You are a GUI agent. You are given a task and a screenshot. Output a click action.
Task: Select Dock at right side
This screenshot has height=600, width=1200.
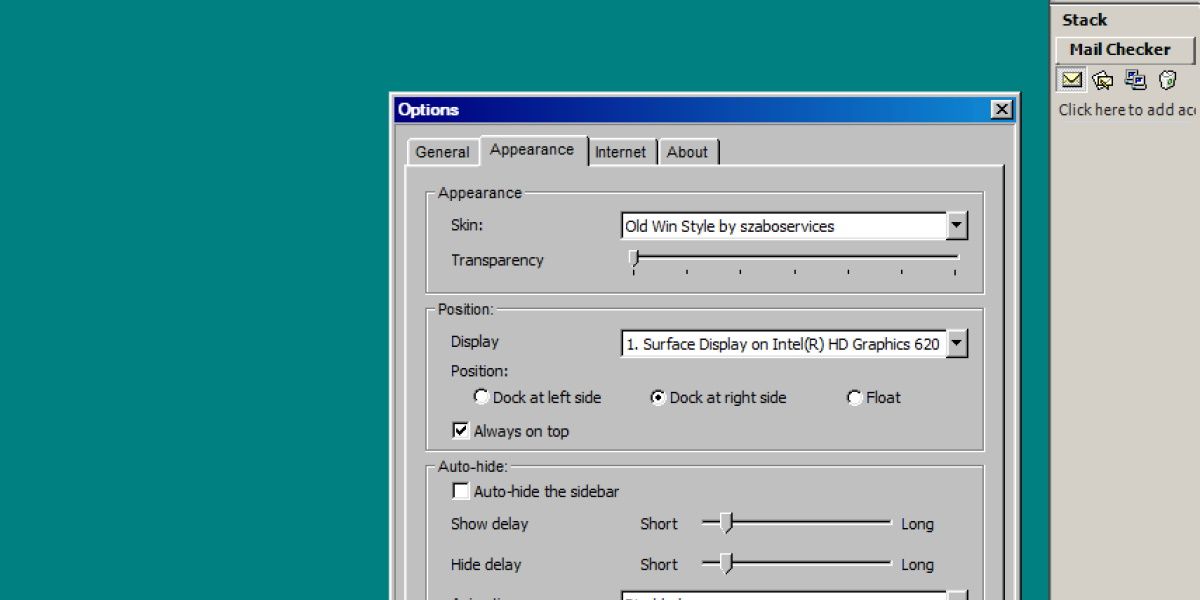[x=657, y=397]
